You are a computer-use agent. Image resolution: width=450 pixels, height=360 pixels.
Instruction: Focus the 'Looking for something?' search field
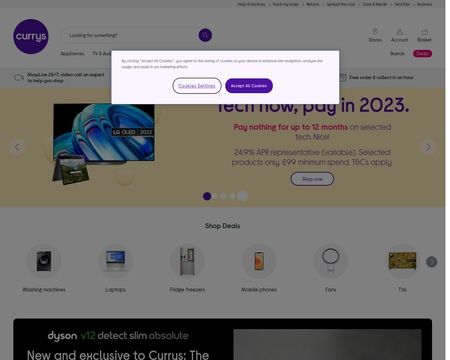[x=130, y=35]
